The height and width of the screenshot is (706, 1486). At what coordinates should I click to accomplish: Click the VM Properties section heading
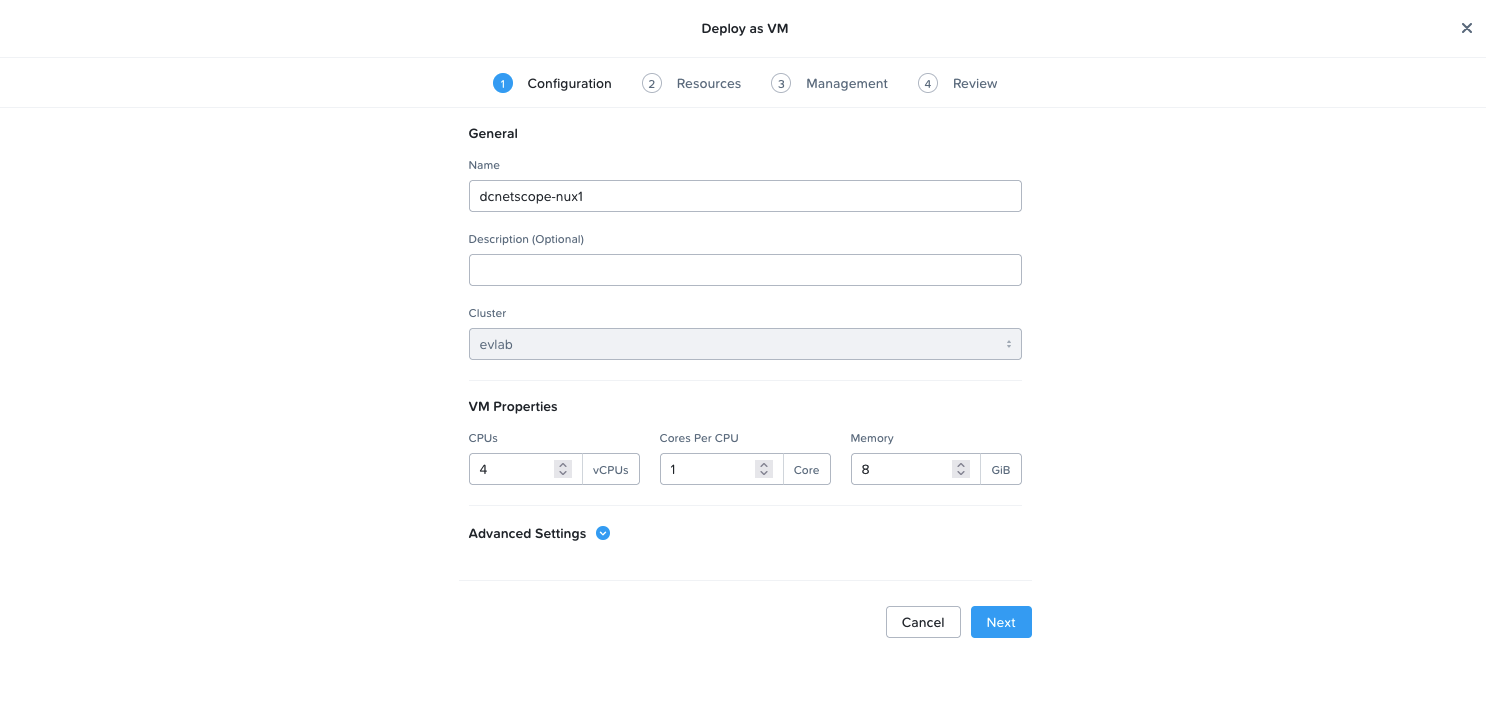click(x=513, y=406)
